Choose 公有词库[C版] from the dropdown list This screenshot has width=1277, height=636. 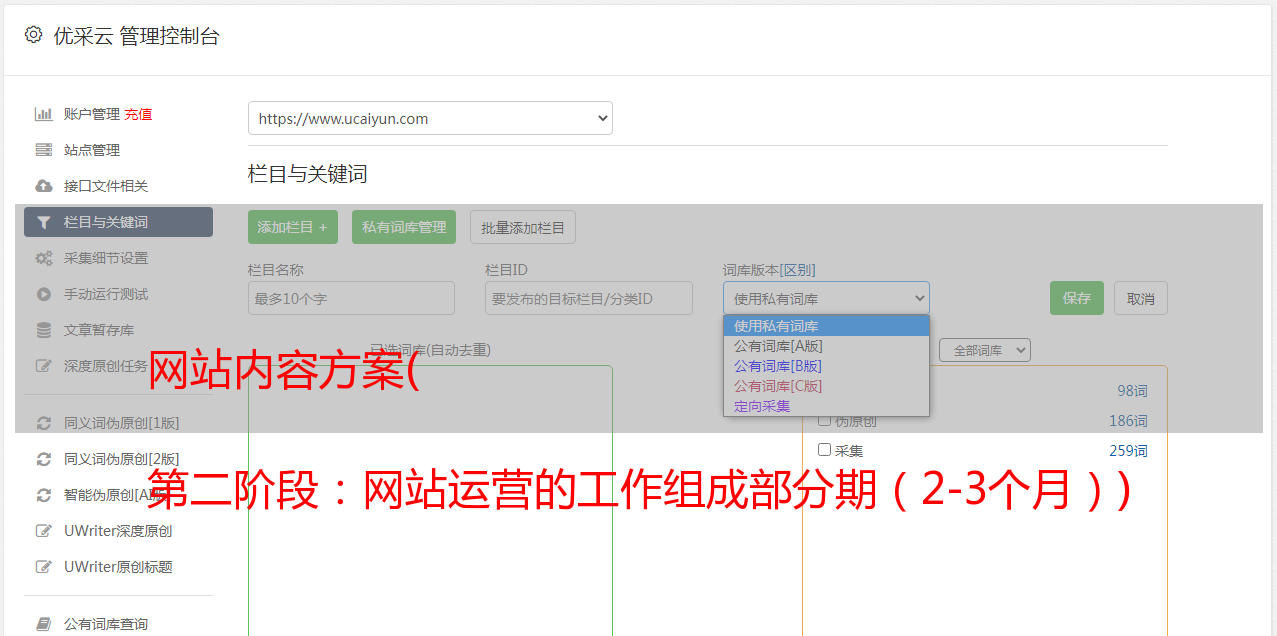coord(826,386)
